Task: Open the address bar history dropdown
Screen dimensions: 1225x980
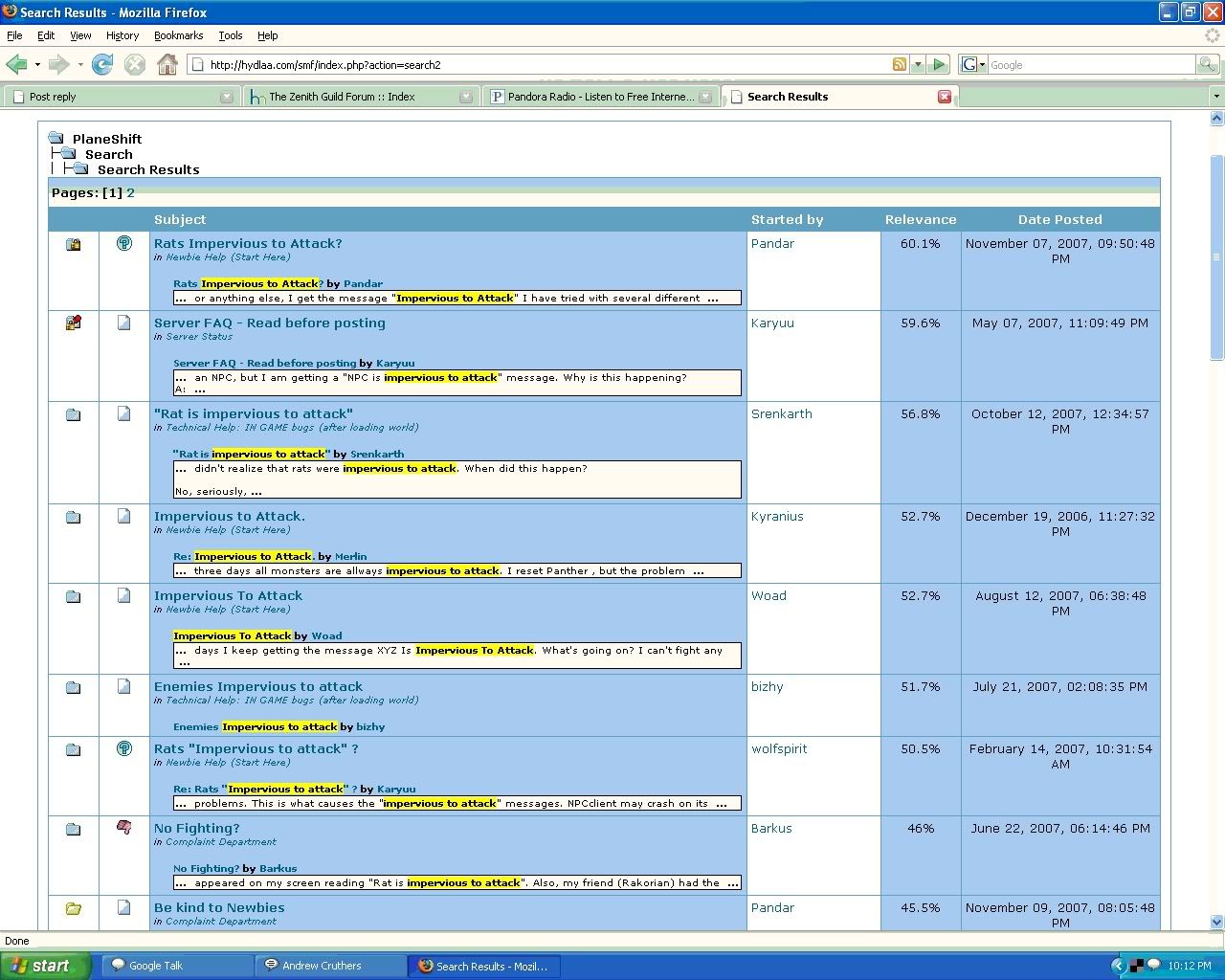Action: (918, 64)
